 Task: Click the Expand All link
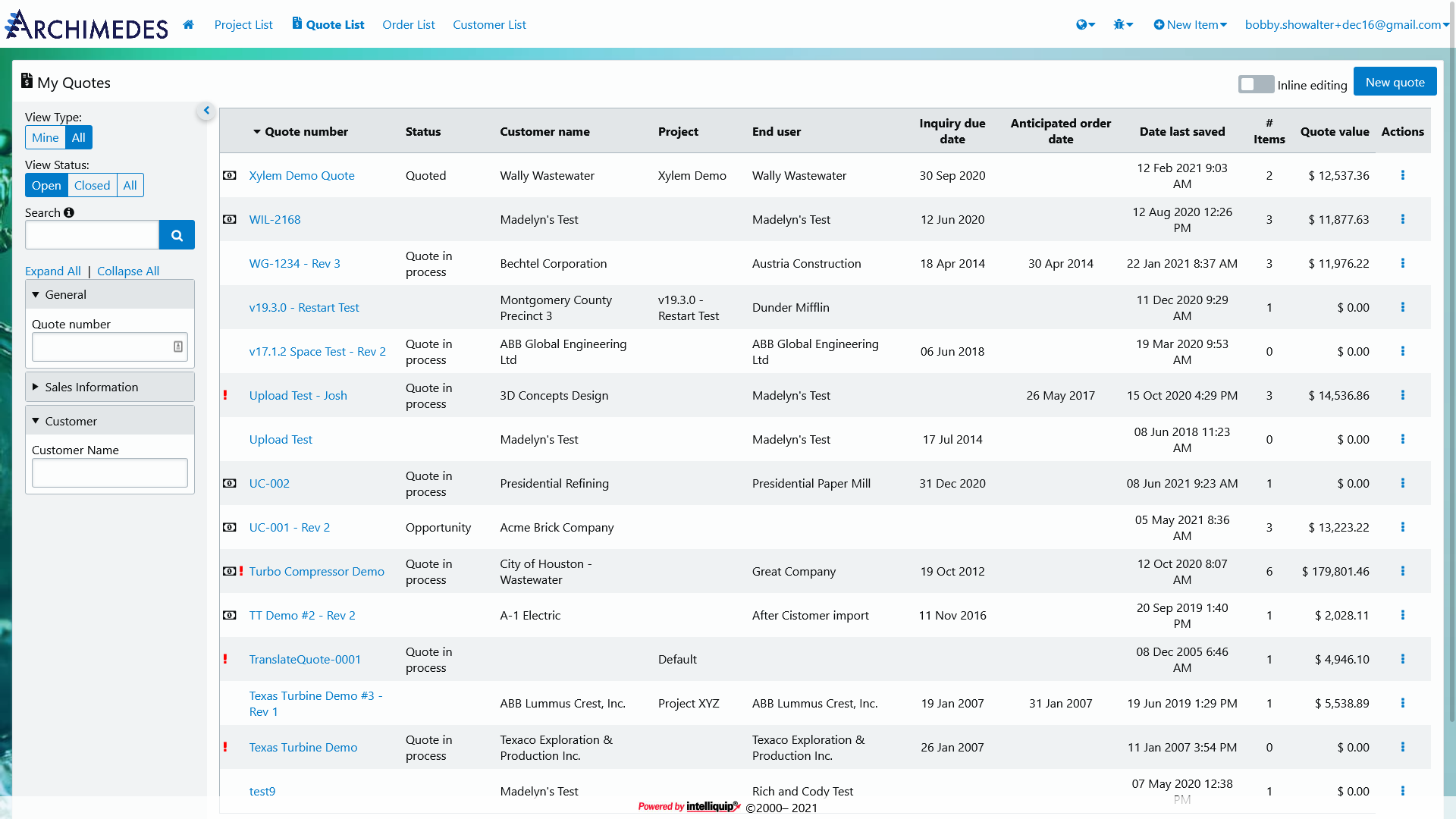53,271
